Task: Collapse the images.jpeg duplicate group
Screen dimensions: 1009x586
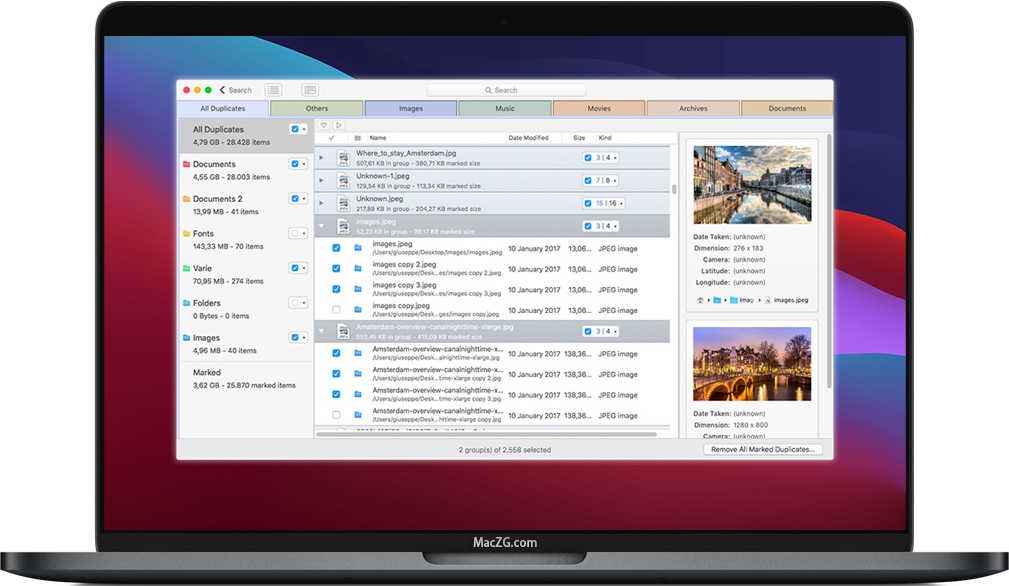Action: (321, 224)
